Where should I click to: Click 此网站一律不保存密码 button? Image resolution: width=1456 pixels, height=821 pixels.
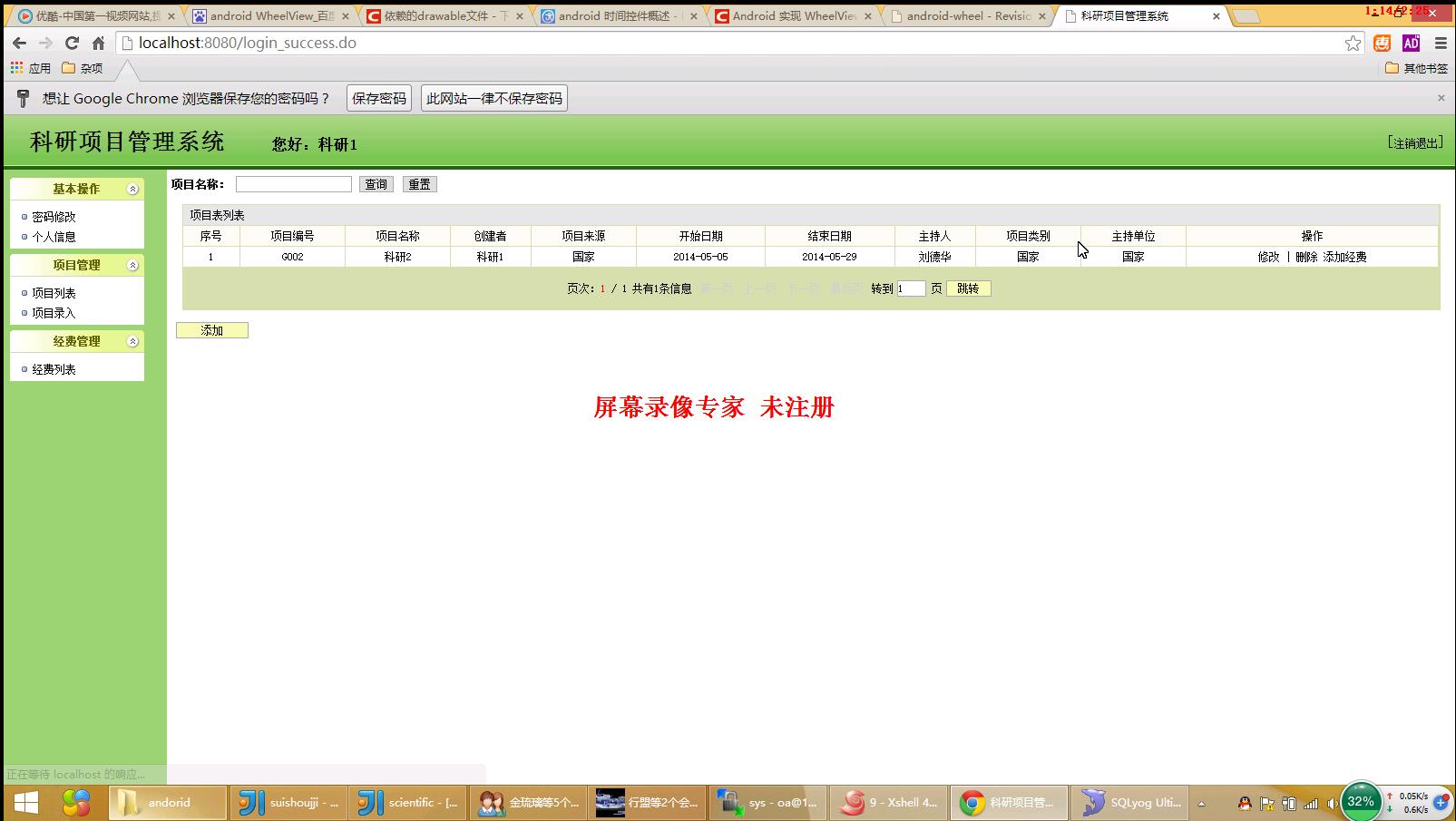(x=494, y=98)
